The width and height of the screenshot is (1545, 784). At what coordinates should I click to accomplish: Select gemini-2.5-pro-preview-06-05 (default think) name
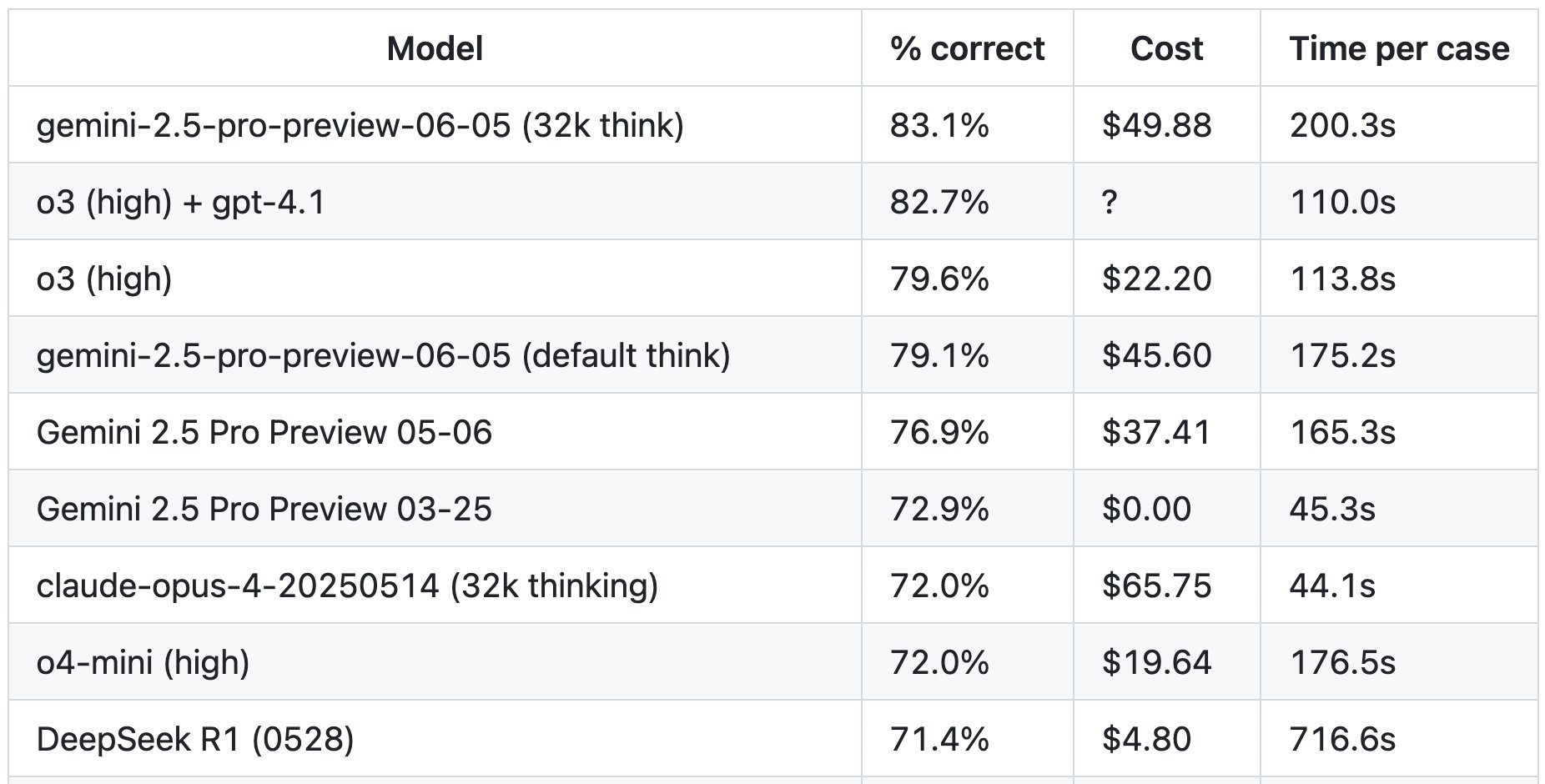click(x=384, y=355)
